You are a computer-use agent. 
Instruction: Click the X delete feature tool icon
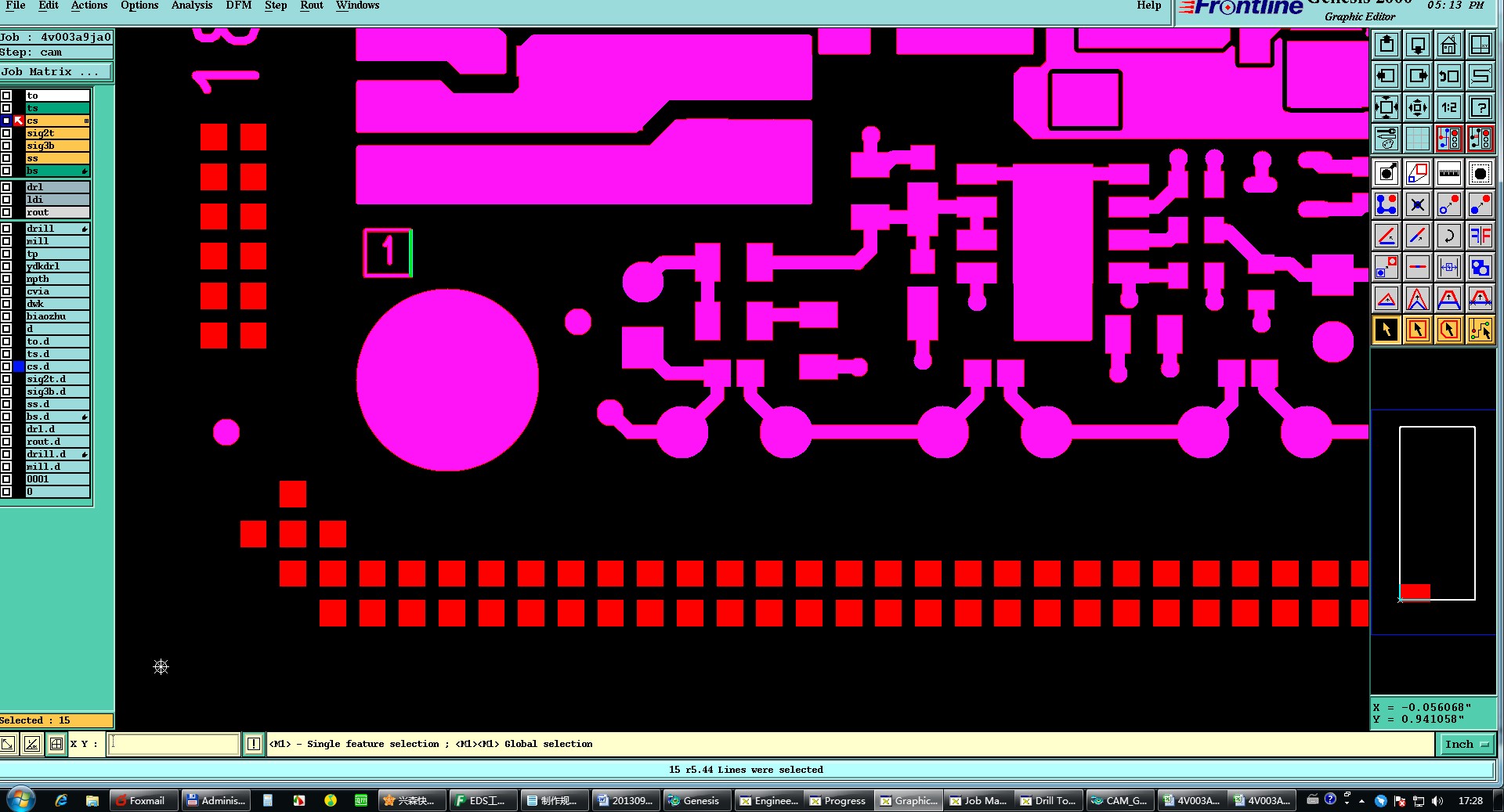coord(1418,204)
